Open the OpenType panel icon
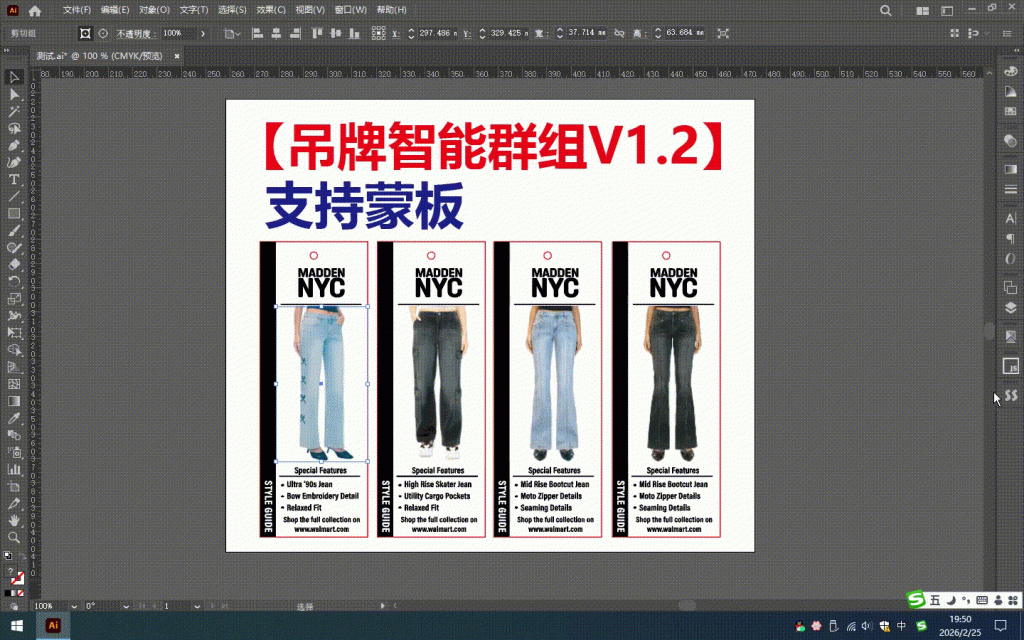 click(1010, 259)
